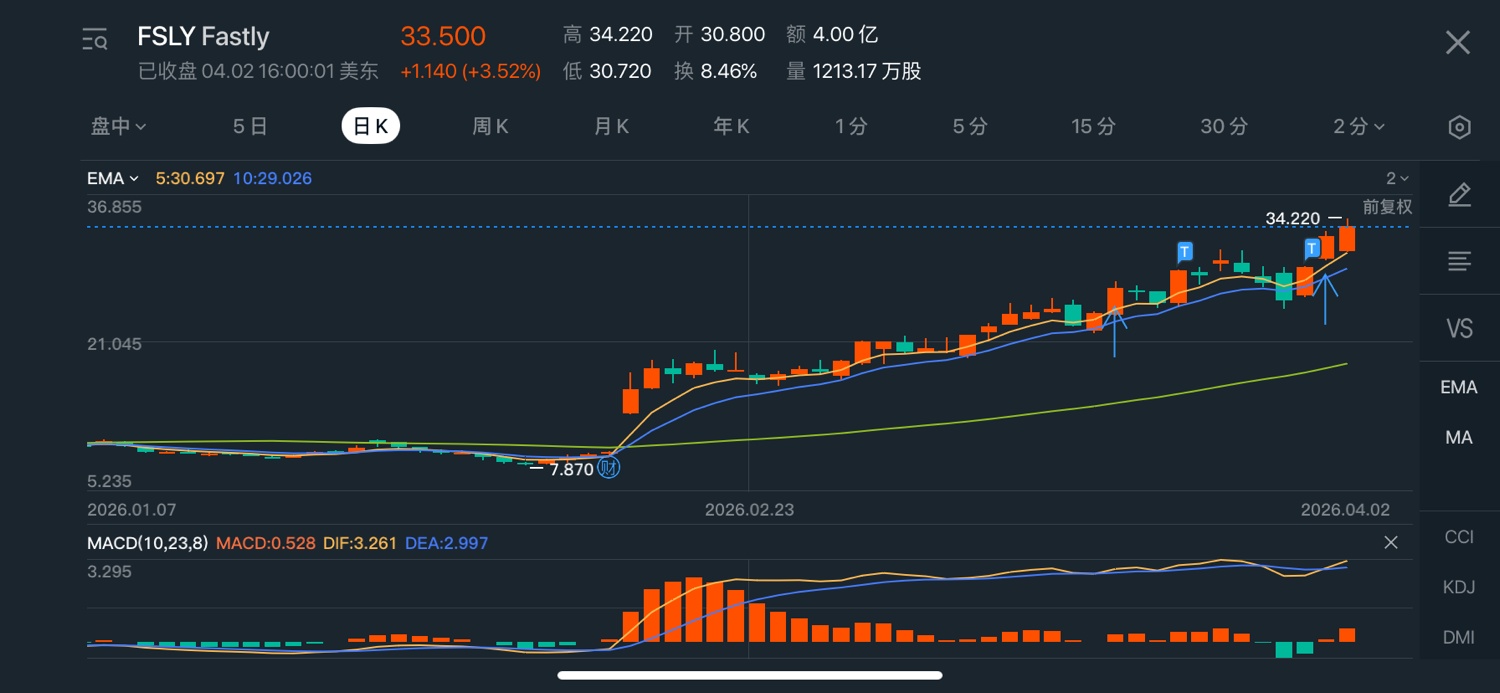Open the lines list menu icon
Screen dimensions: 1500x693
pyautogui.click(x=1459, y=262)
